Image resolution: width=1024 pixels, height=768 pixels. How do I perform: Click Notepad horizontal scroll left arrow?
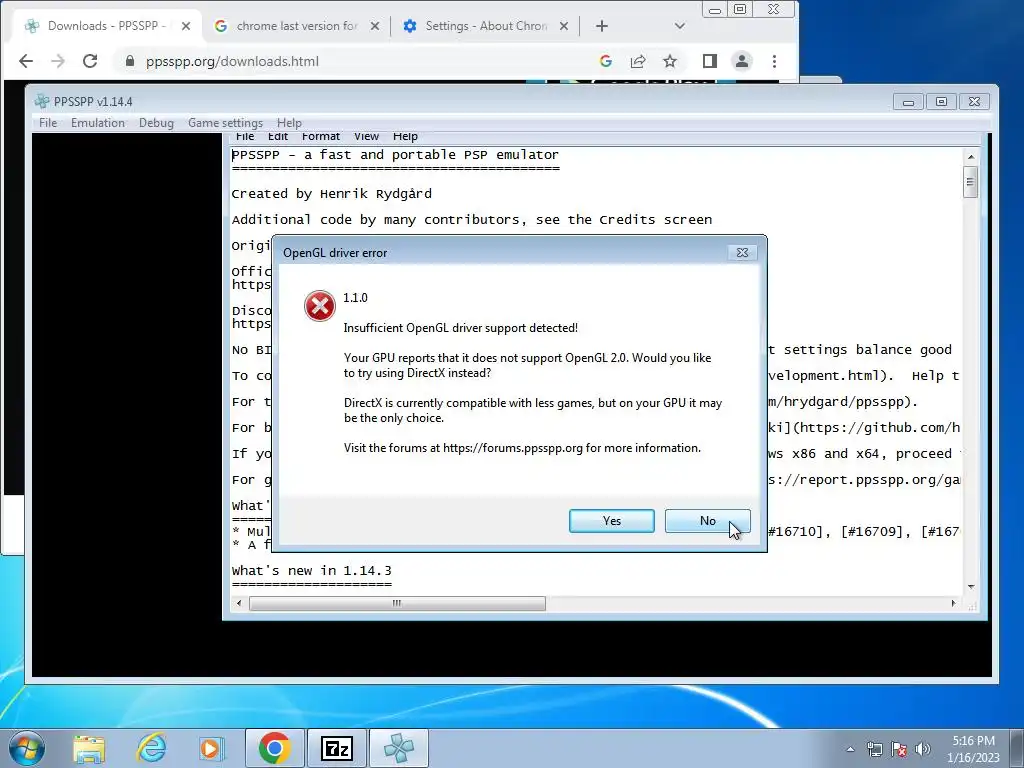[239, 603]
